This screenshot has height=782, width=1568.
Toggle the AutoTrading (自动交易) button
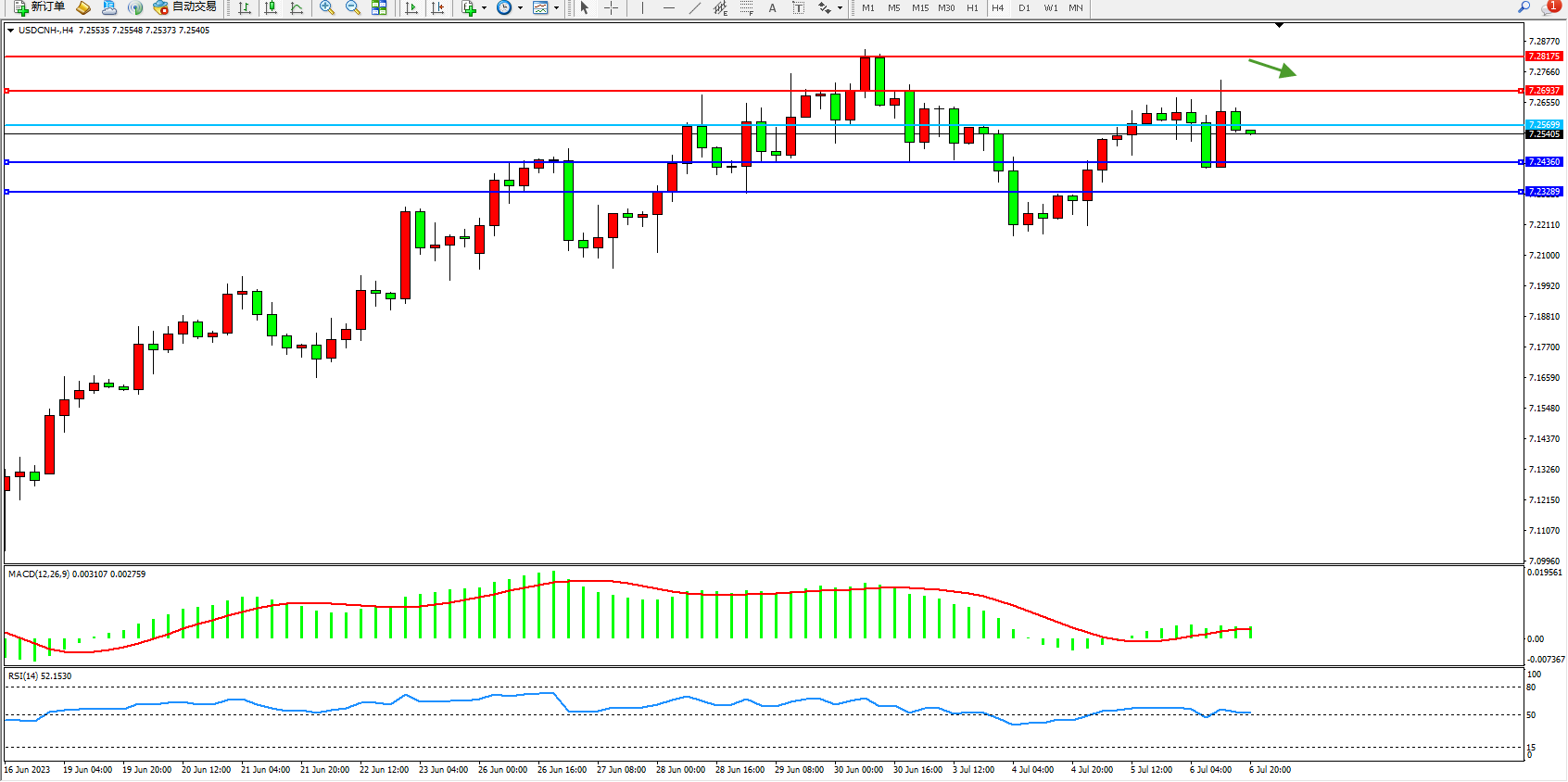[185, 7]
